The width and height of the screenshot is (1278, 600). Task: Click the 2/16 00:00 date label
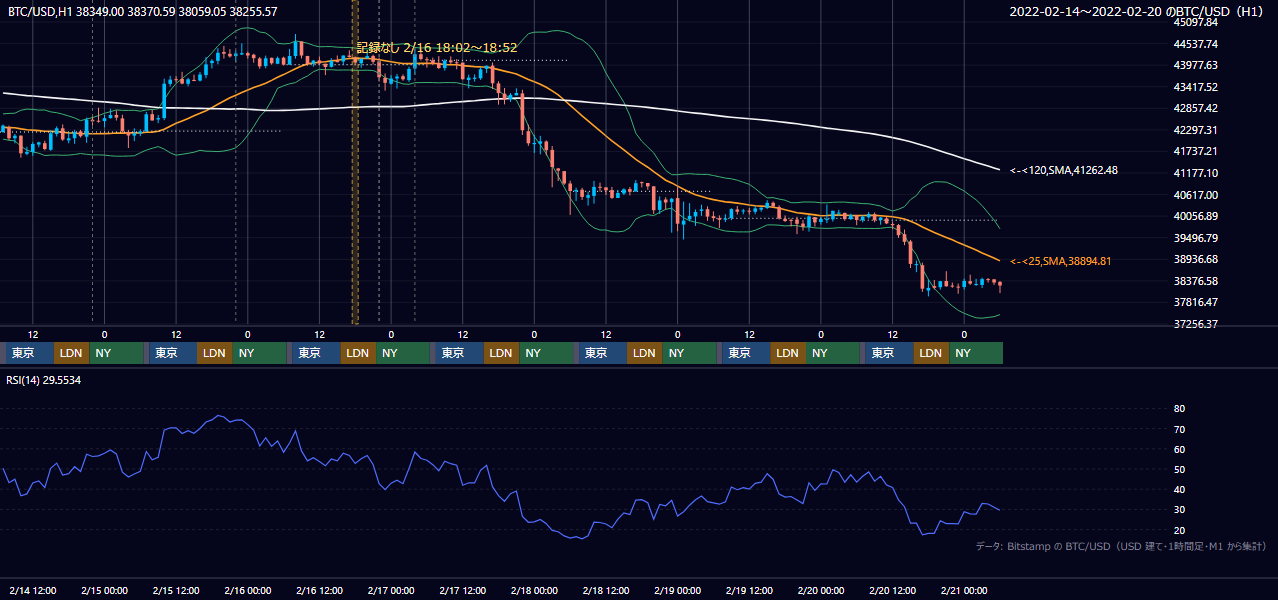click(248, 590)
